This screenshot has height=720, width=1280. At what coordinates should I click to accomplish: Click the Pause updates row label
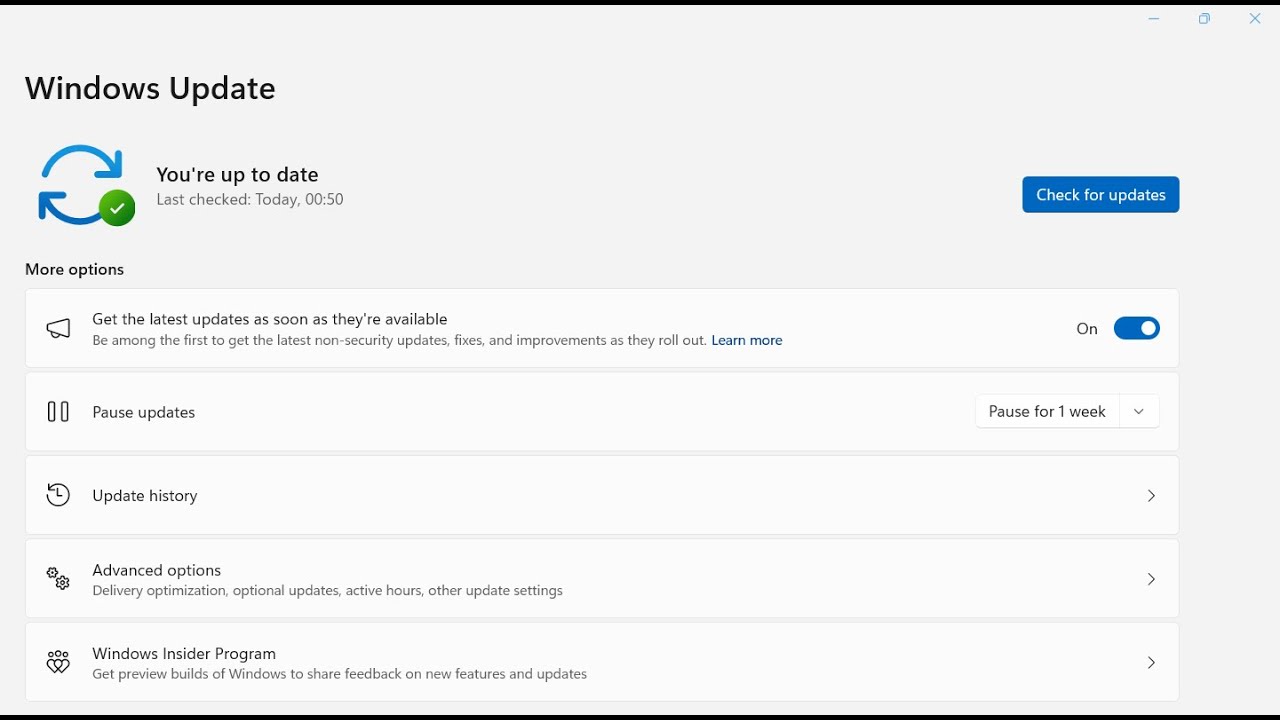[144, 412]
